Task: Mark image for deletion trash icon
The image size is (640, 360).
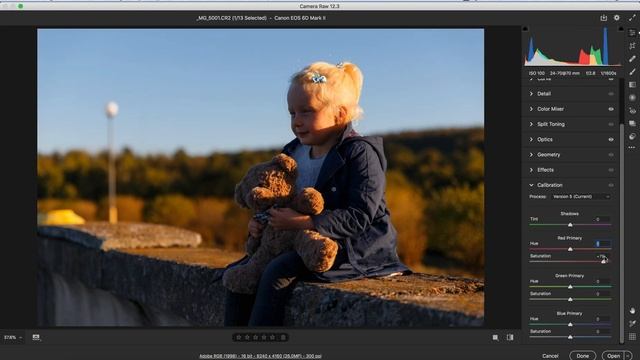Action: [283, 338]
